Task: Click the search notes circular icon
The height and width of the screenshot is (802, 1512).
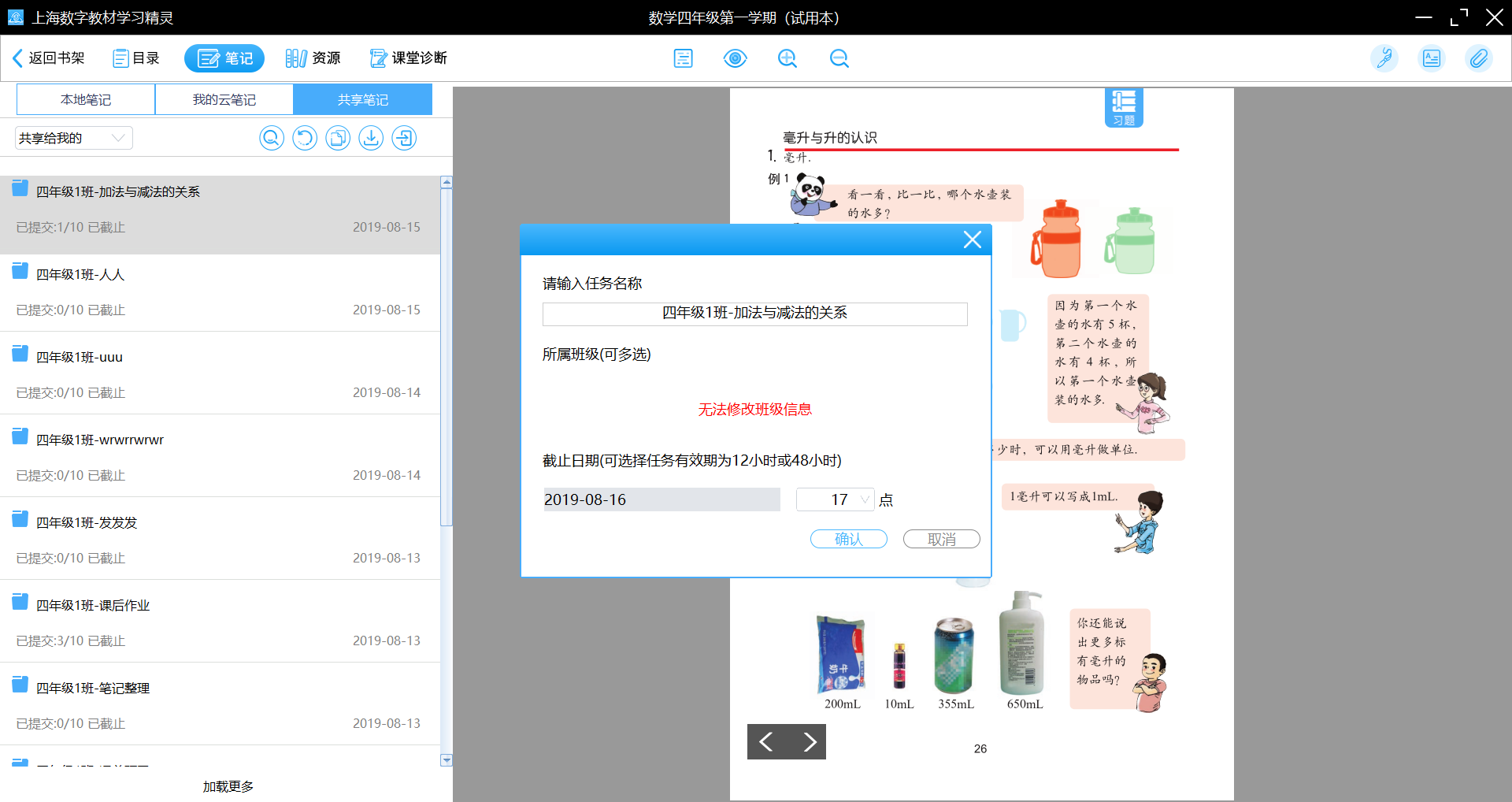Action: click(x=272, y=138)
